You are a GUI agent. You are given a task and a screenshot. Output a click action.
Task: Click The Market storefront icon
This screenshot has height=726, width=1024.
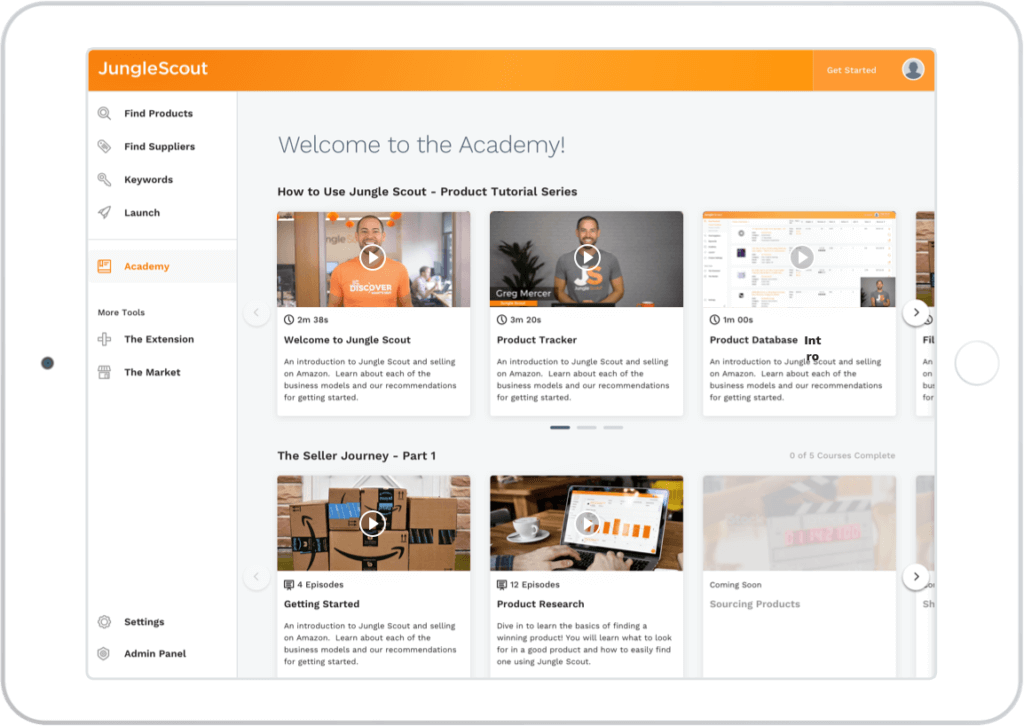click(x=104, y=372)
